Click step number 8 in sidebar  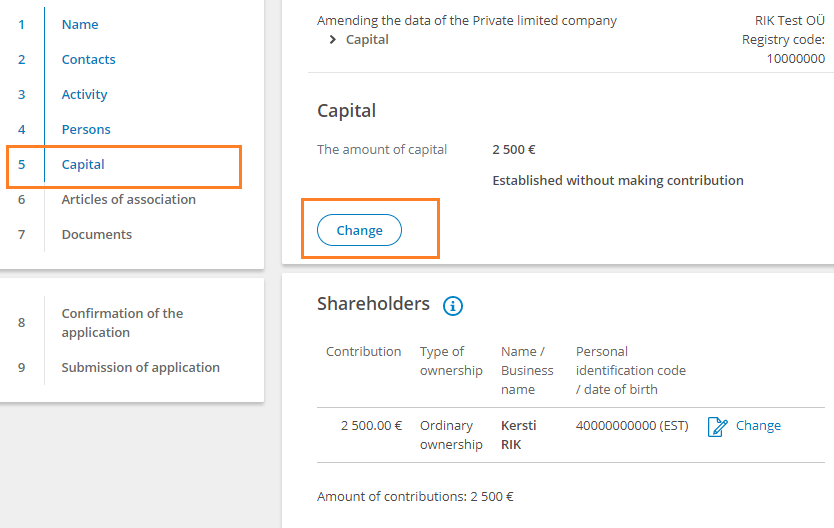pos(21,322)
